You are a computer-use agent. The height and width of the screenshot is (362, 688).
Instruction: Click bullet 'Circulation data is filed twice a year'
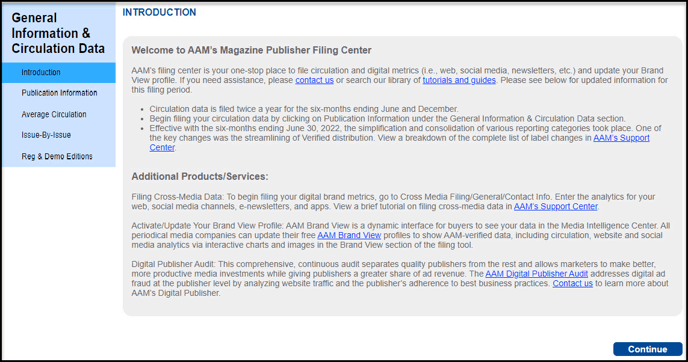pyautogui.click(x=304, y=109)
